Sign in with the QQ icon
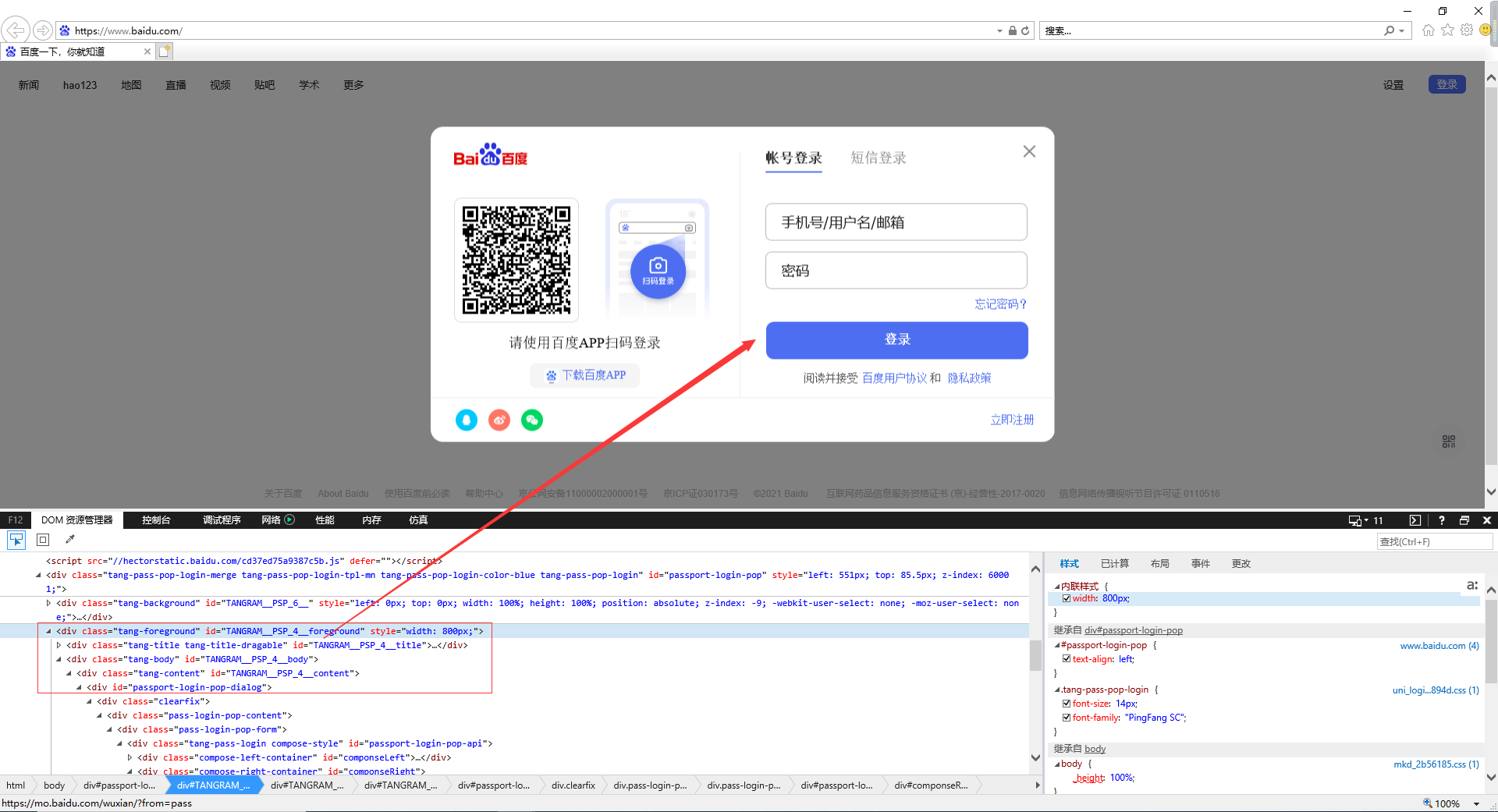The height and width of the screenshot is (812, 1498). tap(466, 420)
